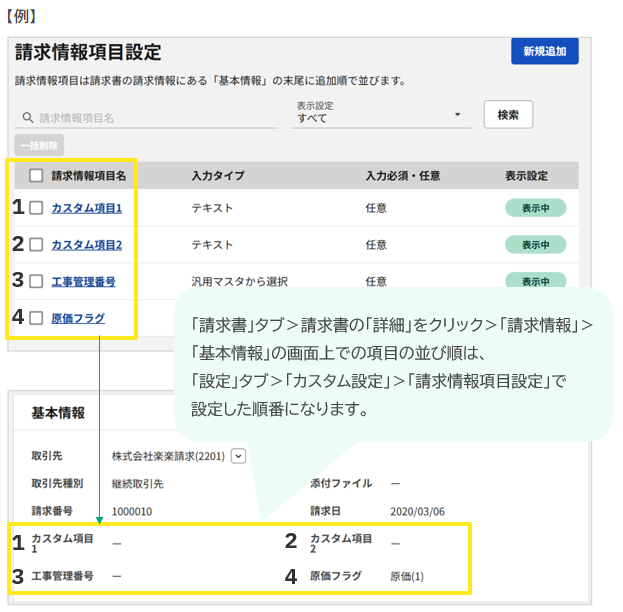Screen dimensions: 623x612
Task: Click 表示中 badge in カスタム項目1 row
Action: pos(535,208)
